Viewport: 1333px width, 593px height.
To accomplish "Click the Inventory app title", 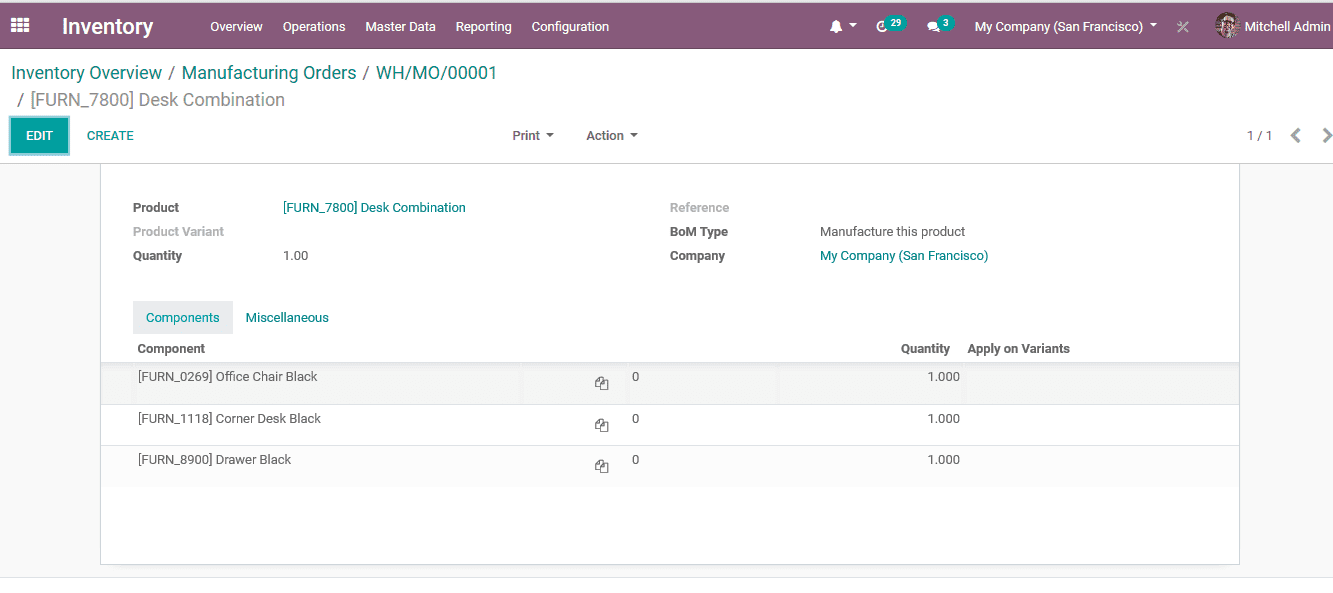I will pyautogui.click(x=107, y=27).
